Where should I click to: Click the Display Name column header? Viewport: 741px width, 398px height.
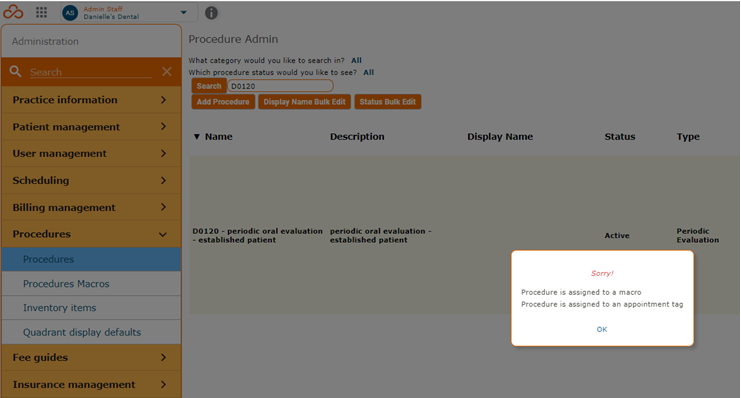[x=500, y=137]
